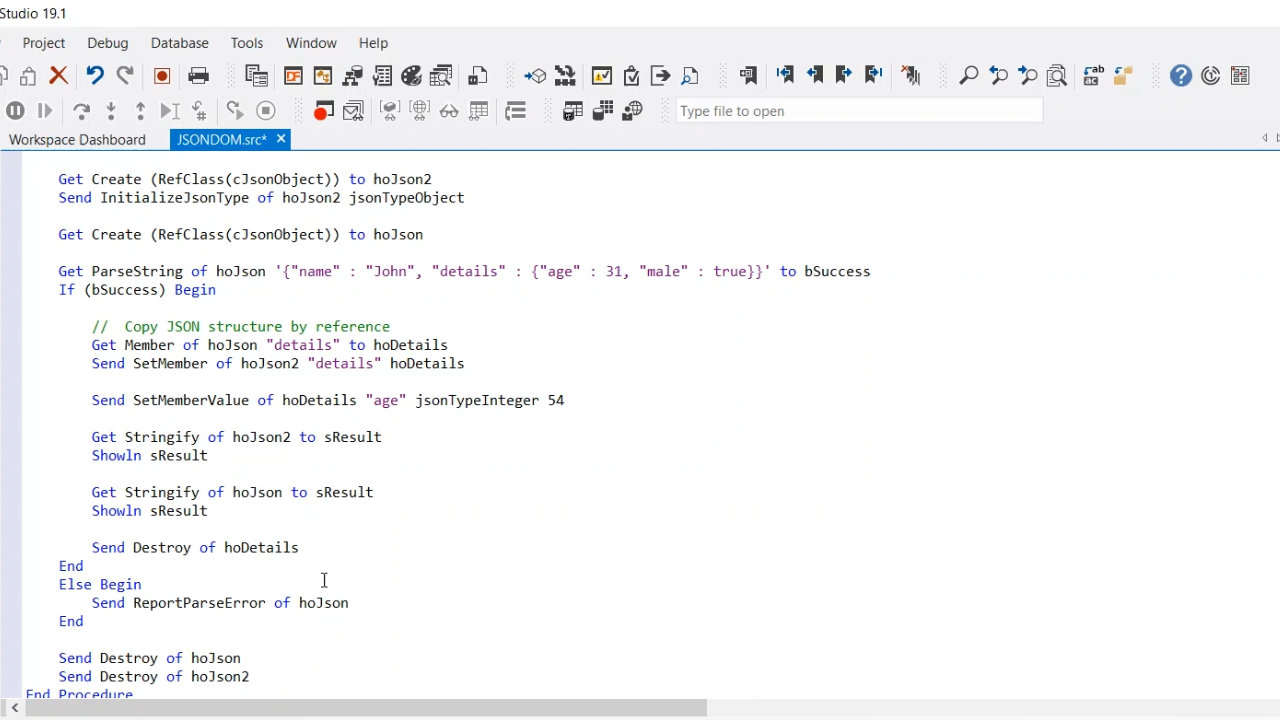Open the Database menu
Screen dimensions: 1280x720
tap(180, 43)
